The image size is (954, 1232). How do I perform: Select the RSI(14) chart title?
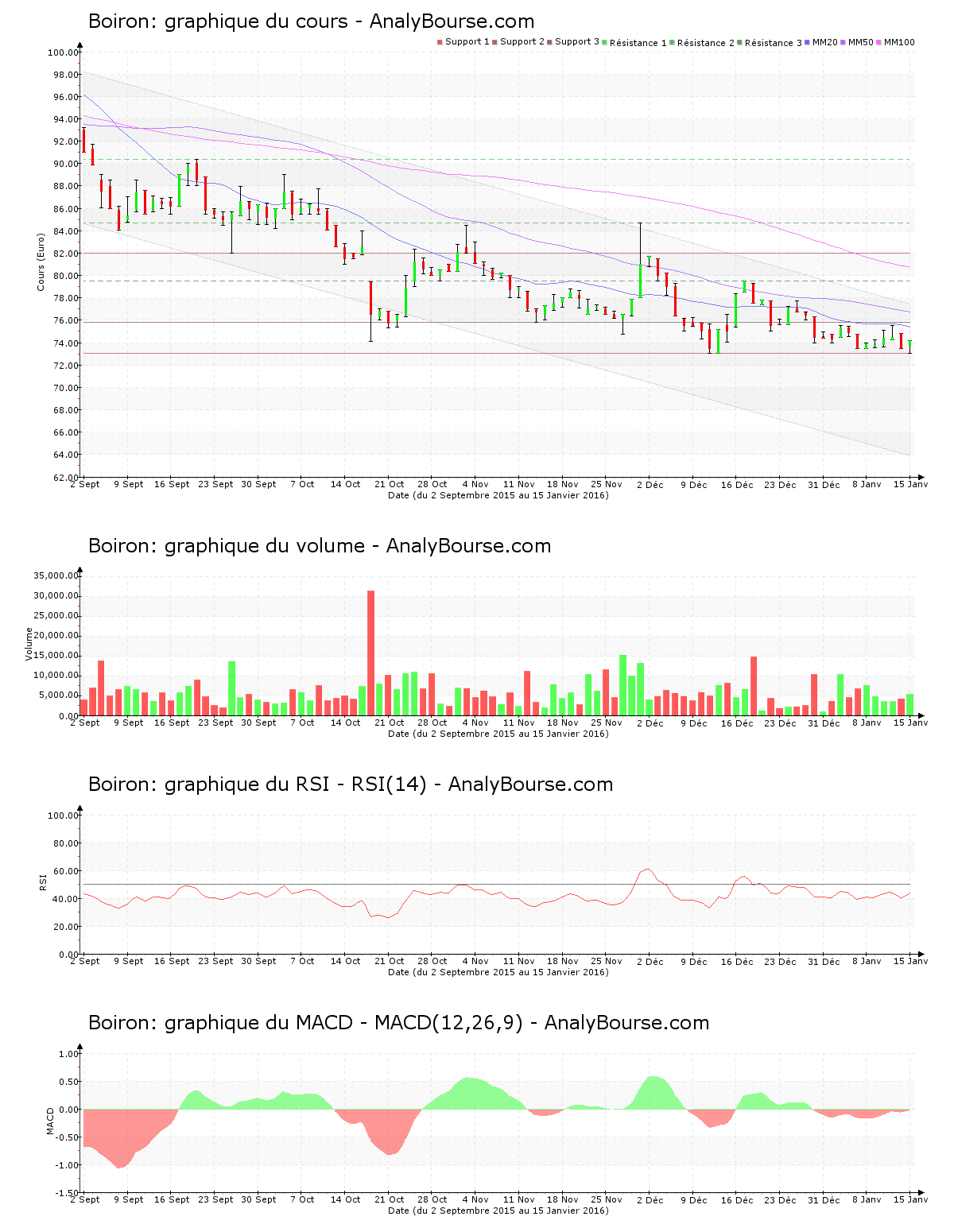point(350,785)
